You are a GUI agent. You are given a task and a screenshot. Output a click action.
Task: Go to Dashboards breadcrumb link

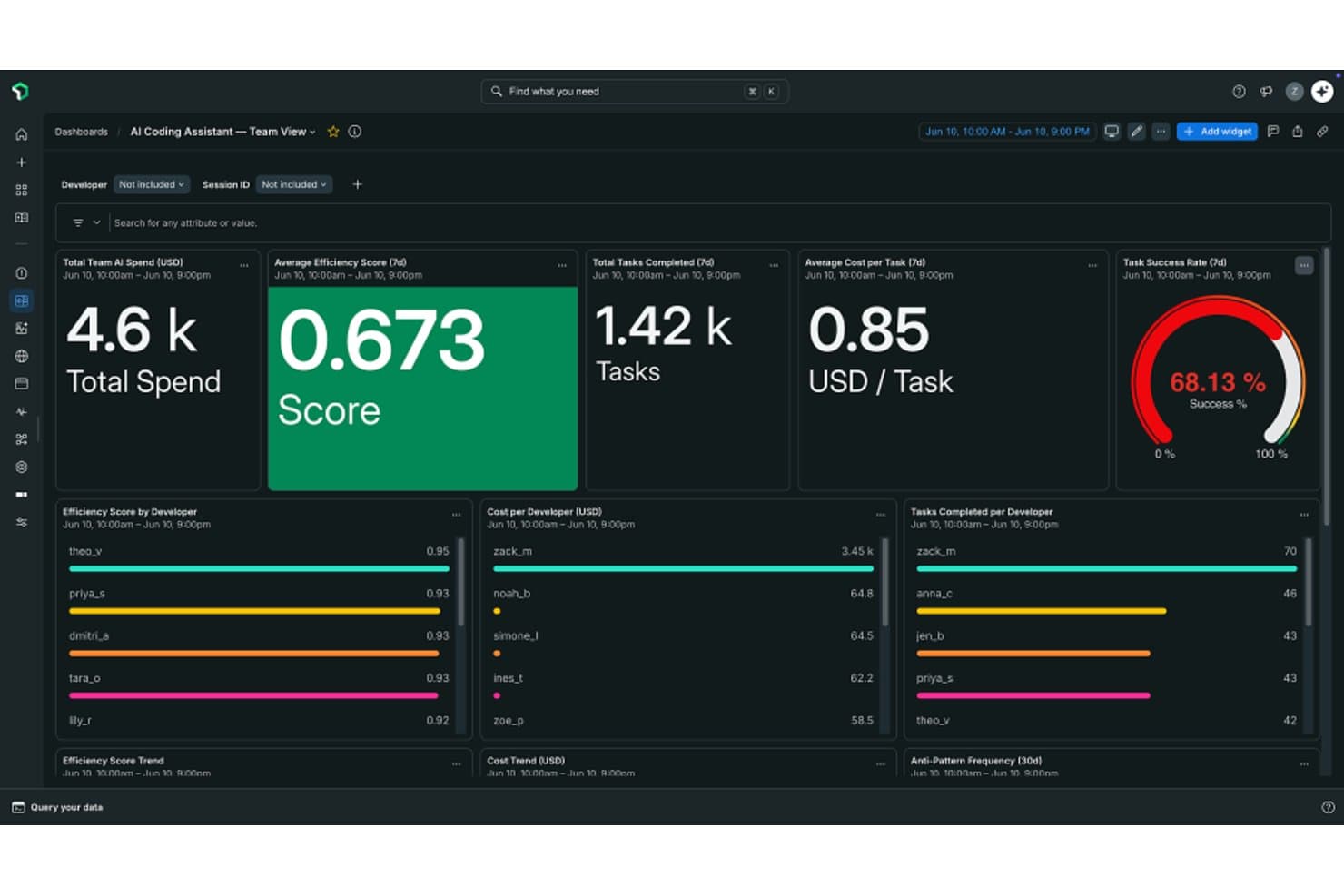(x=81, y=132)
